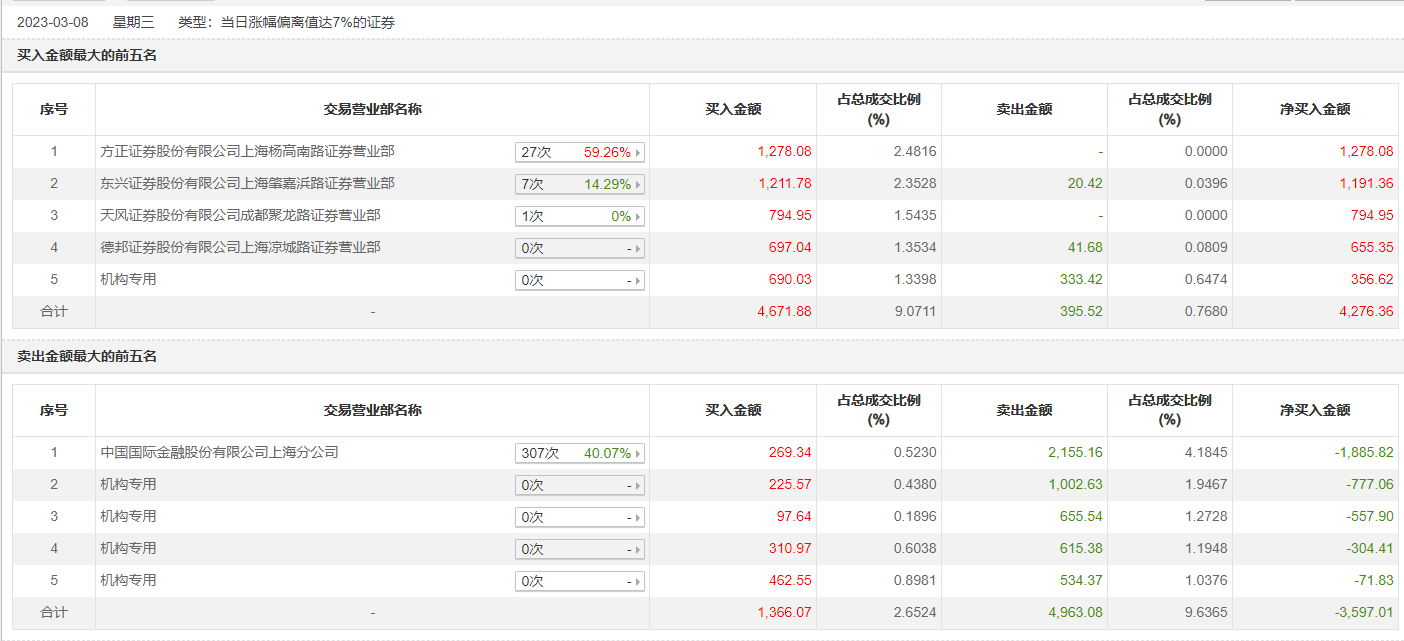
Task: Open 方正证券股份有限公司上海杨高南路证券营业部 link
Action: coord(248,152)
